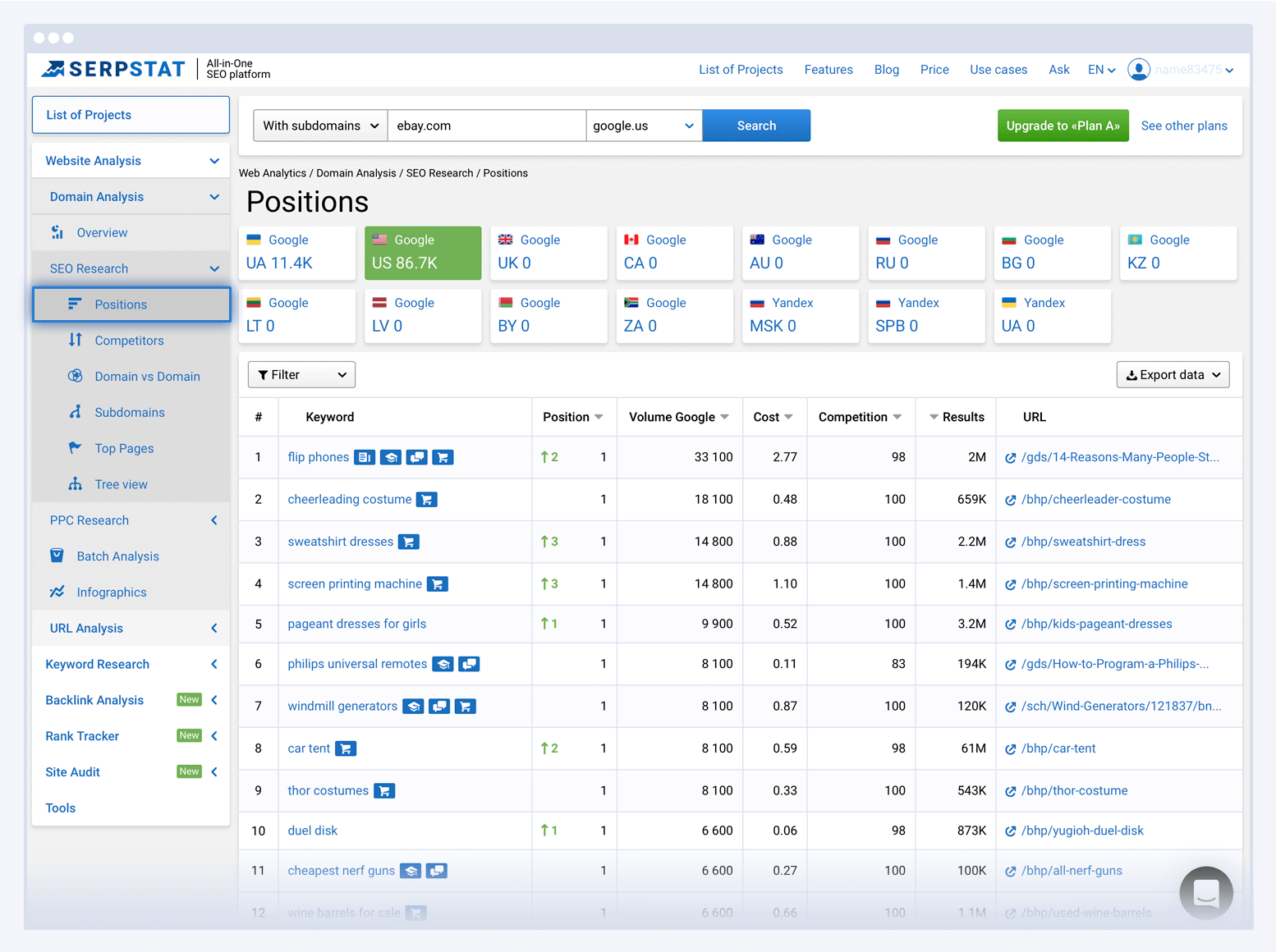Viewport: 1276px width, 952px height.
Task: Open Use cases in the top navigation
Action: 998,70
